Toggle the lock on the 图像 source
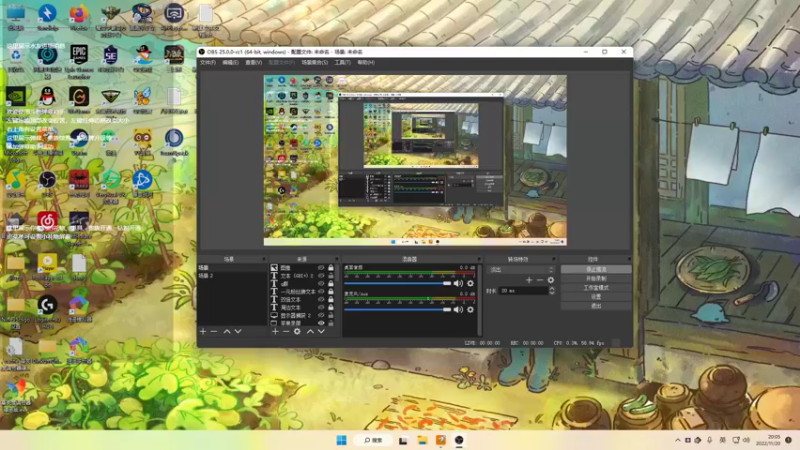 [x=331, y=268]
